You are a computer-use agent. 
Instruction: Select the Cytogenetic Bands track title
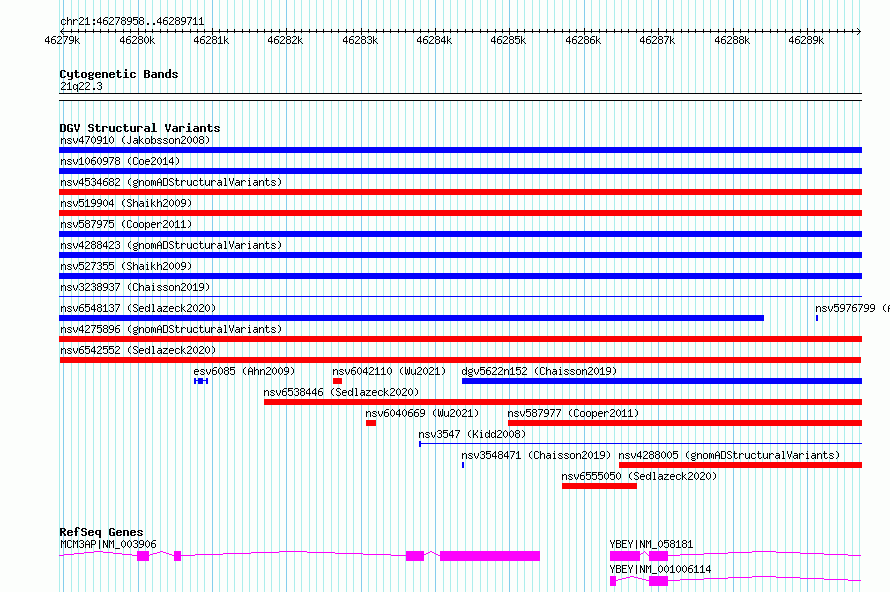coord(119,74)
